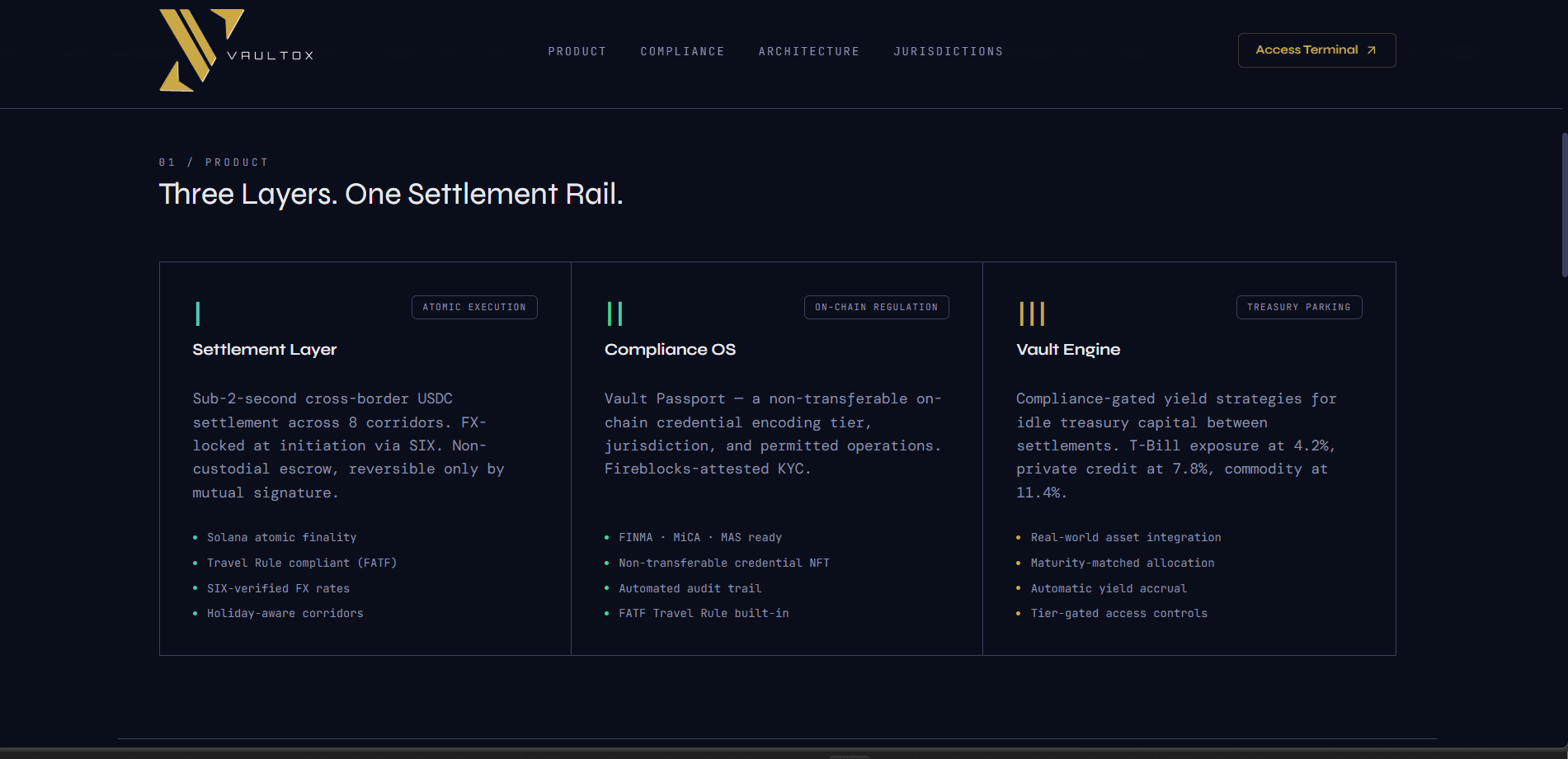Select the Settlement Layer card heading
Screen dimensions: 1568x759
click(x=264, y=349)
